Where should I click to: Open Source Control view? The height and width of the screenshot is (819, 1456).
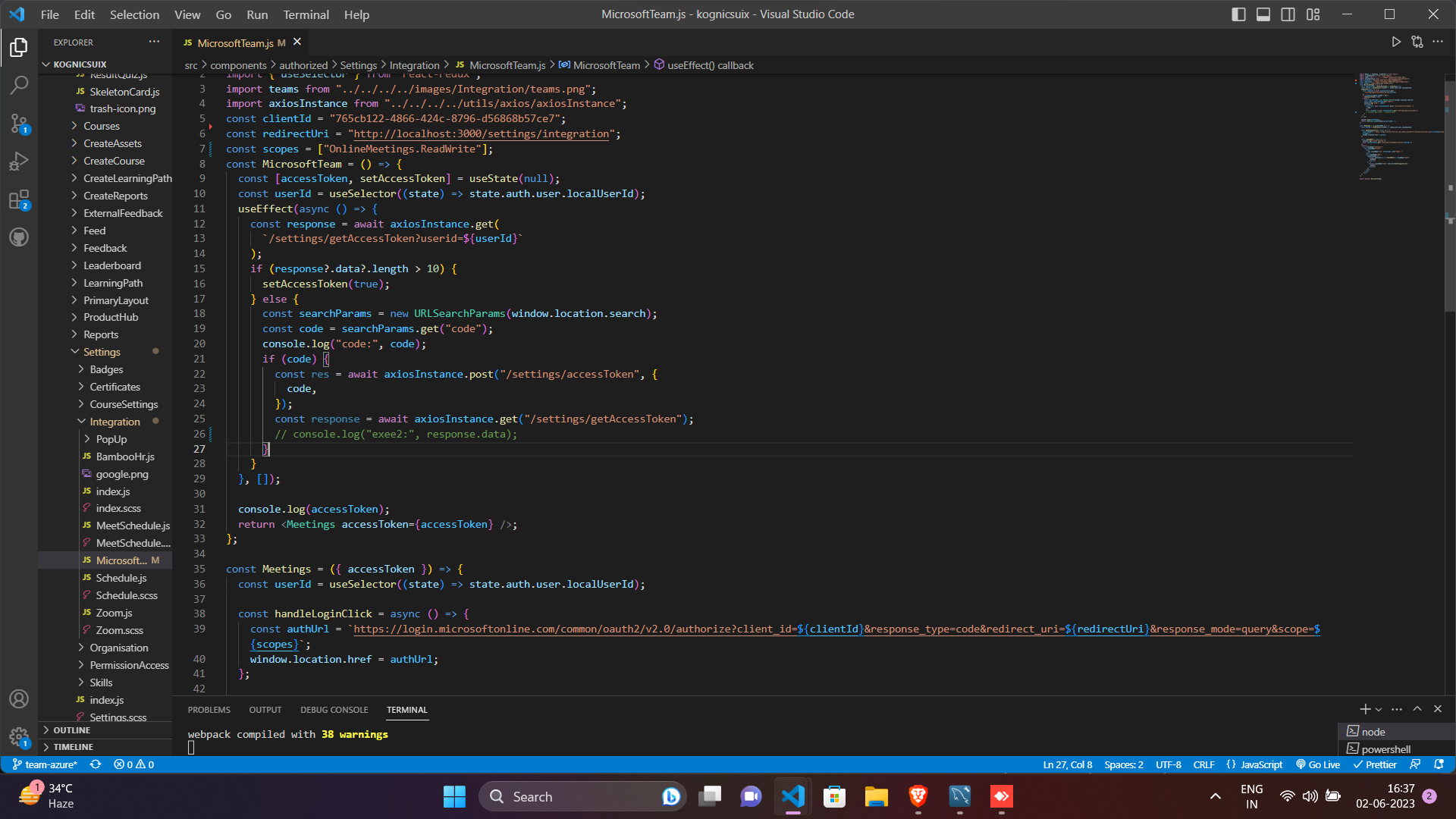pyautogui.click(x=19, y=123)
